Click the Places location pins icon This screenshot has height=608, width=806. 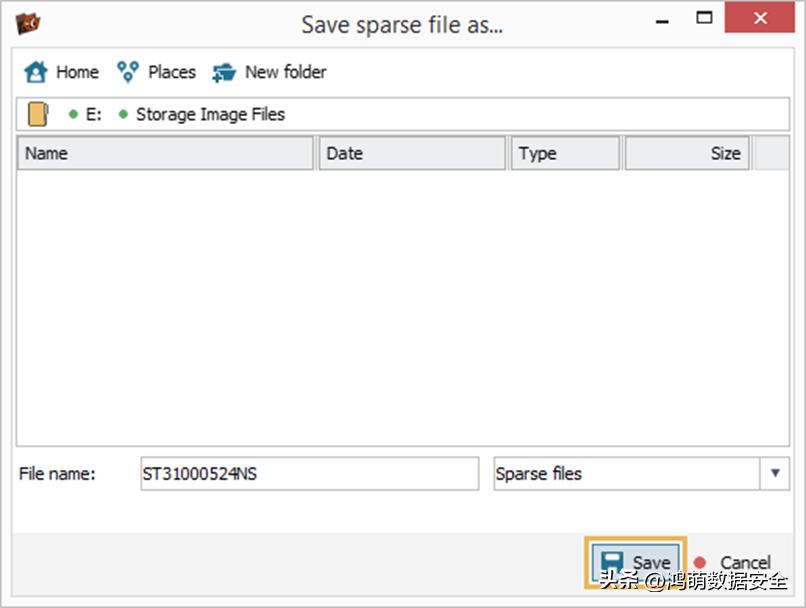tap(128, 72)
